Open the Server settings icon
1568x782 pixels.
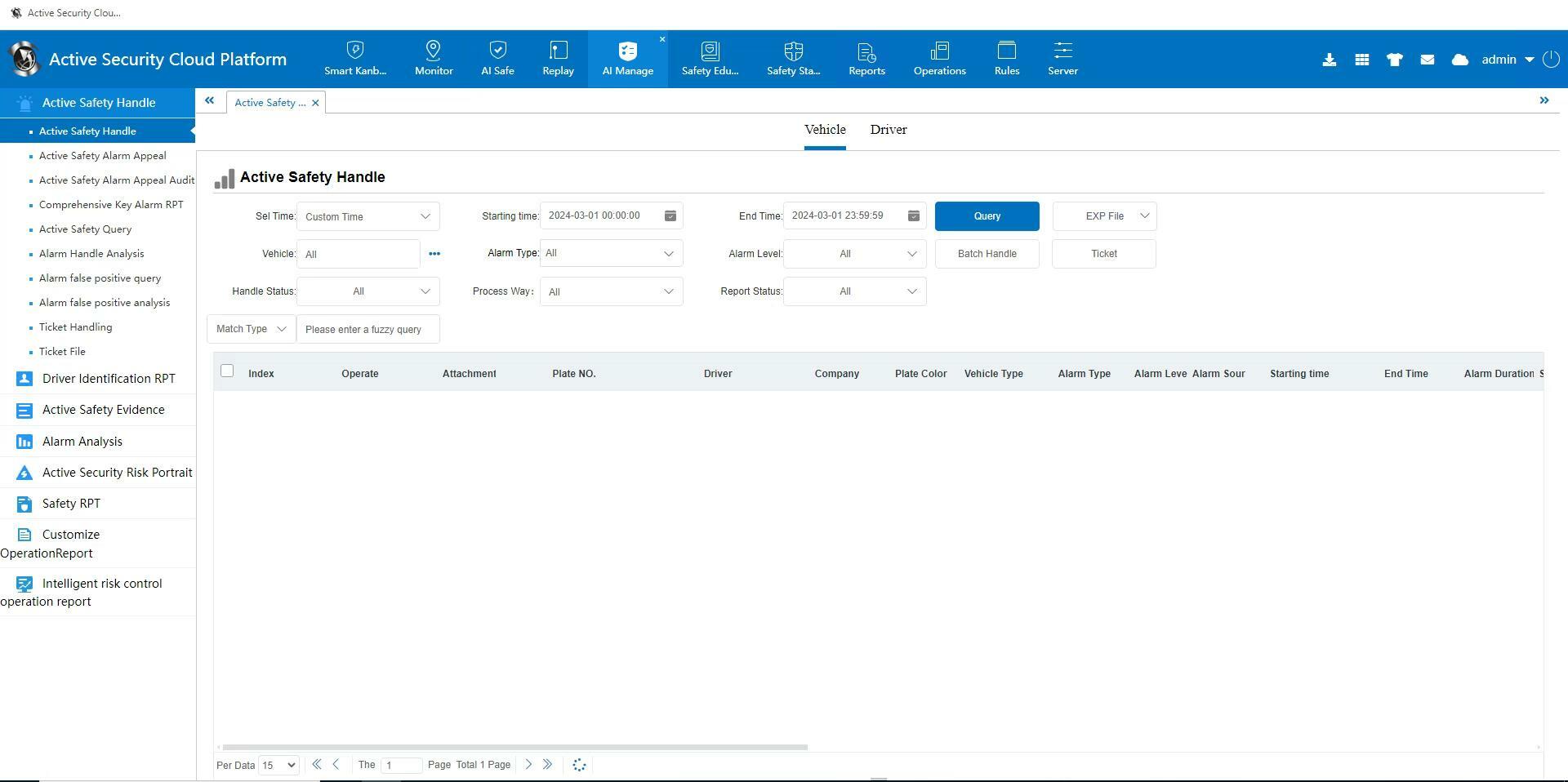pyautogui.click(x=1062, y=51)
